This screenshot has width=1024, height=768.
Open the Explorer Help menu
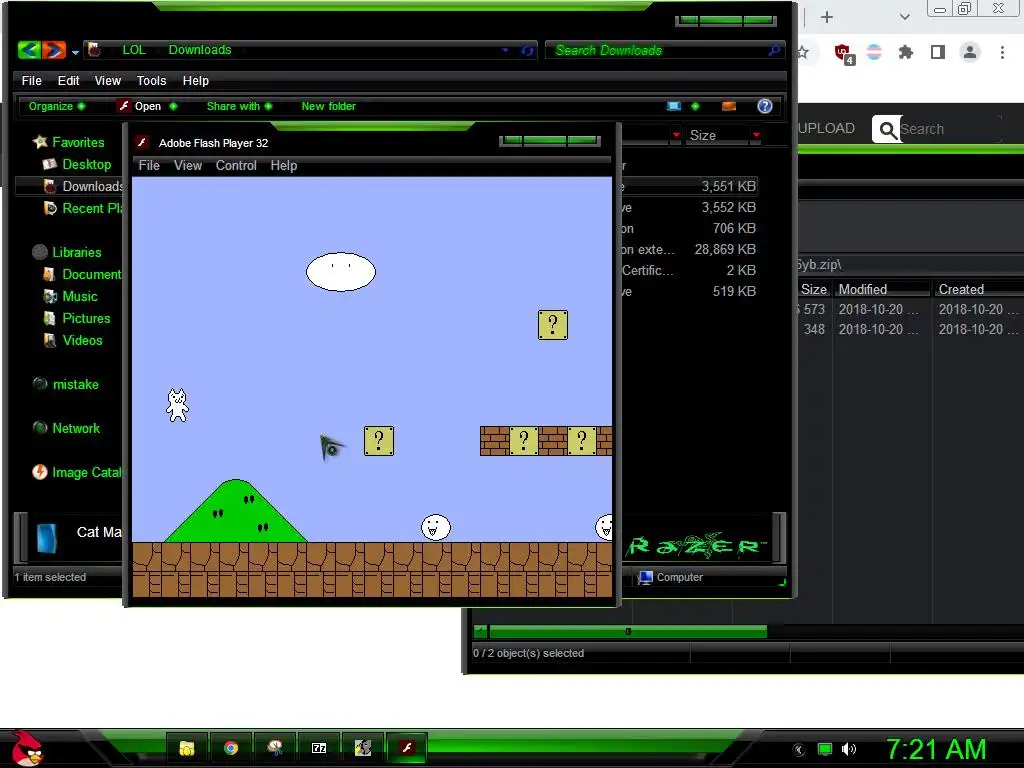click(195, 80)
